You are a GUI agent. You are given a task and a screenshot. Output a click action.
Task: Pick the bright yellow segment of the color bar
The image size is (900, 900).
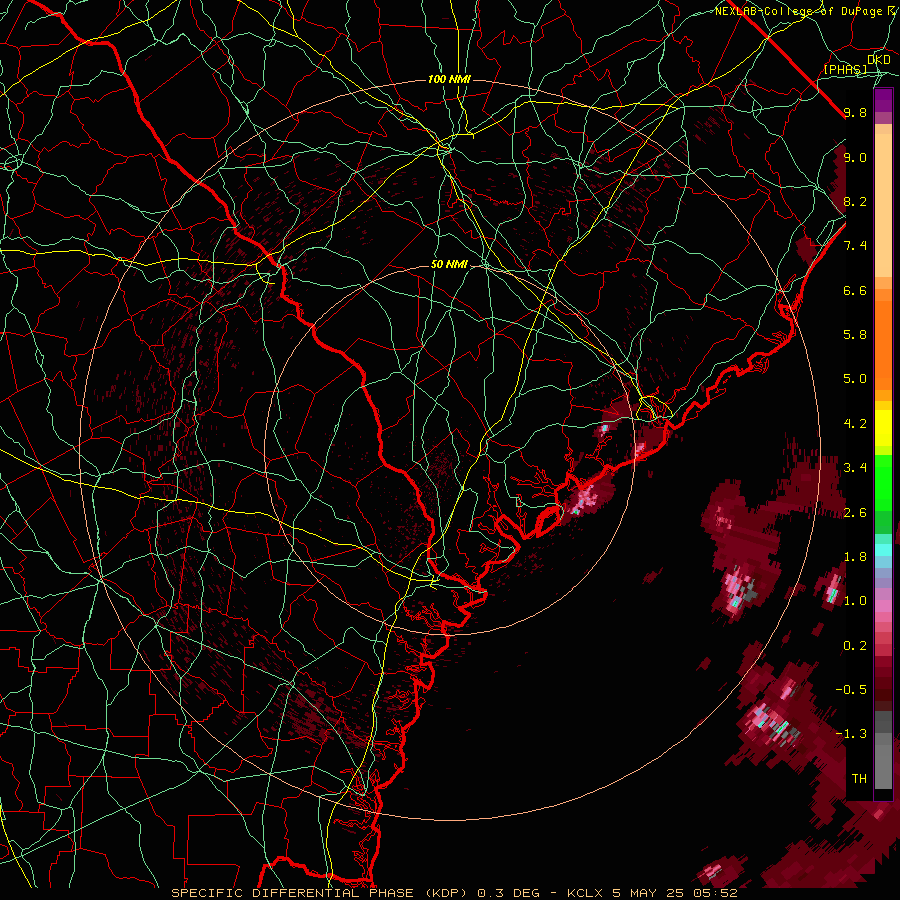883,428
